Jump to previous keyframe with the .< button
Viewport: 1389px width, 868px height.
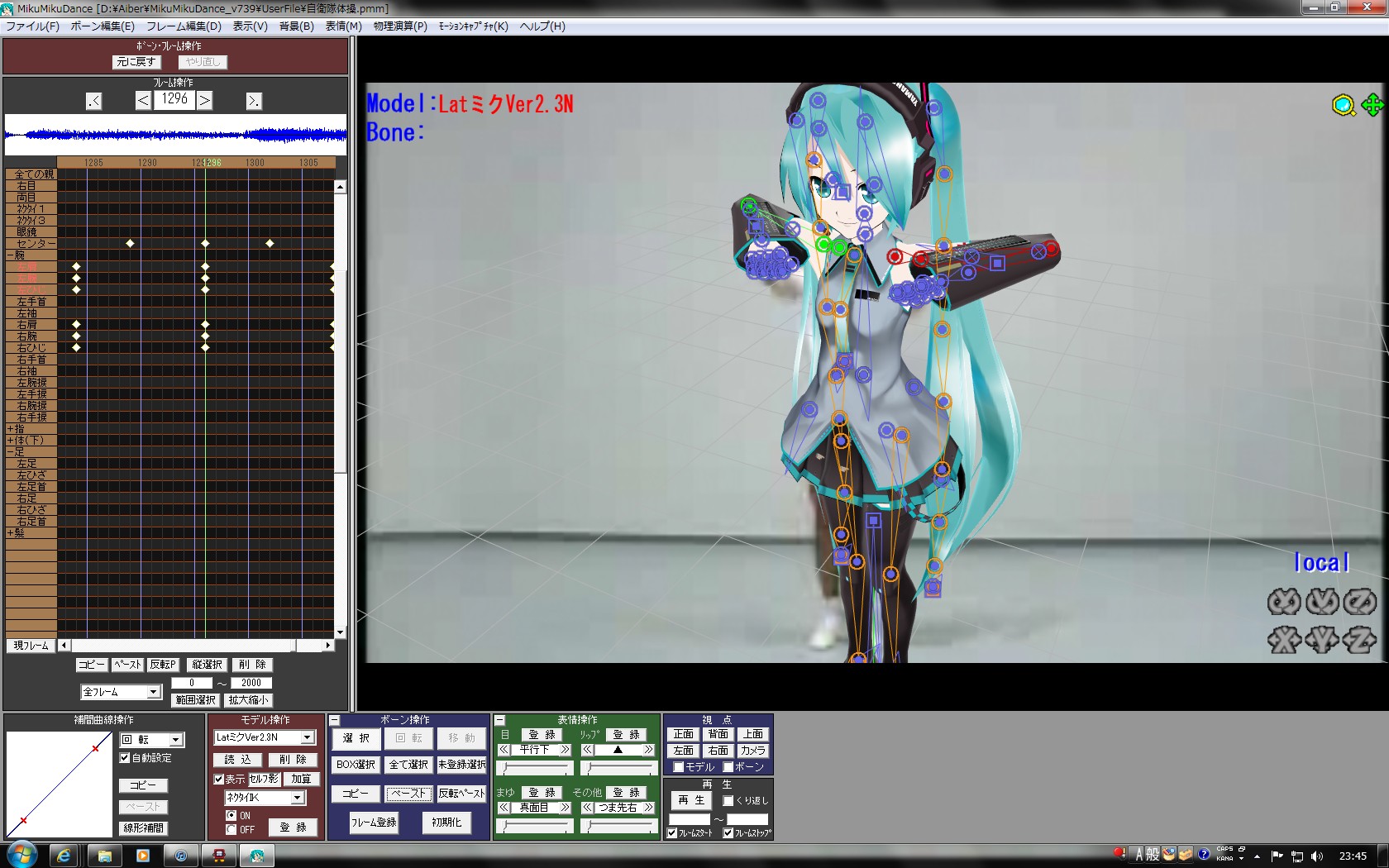[93, 101]
